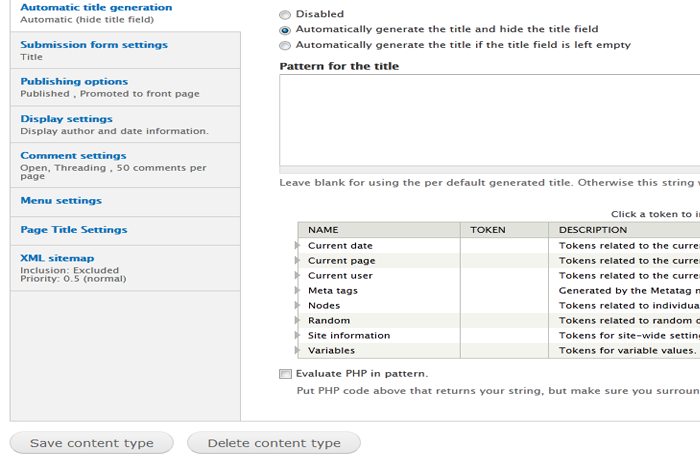Click the 'Current date' row name
The height and width of the screenshot is (461, 700).
click(340, 246)
